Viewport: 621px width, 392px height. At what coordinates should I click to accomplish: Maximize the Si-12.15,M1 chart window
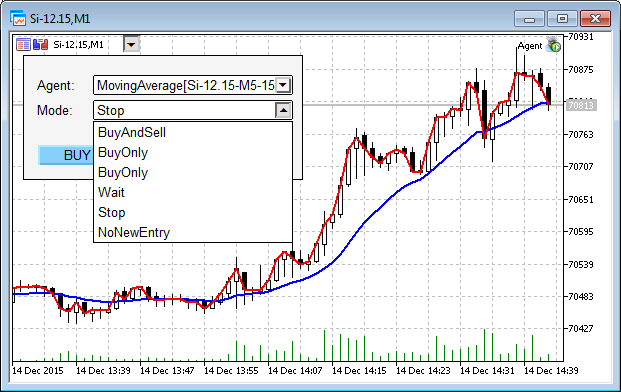[x=562, y=19]
